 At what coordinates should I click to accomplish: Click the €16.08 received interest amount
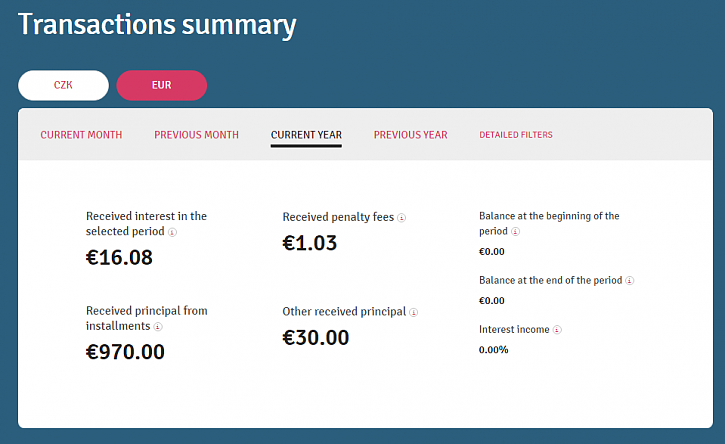coord(119,258)
